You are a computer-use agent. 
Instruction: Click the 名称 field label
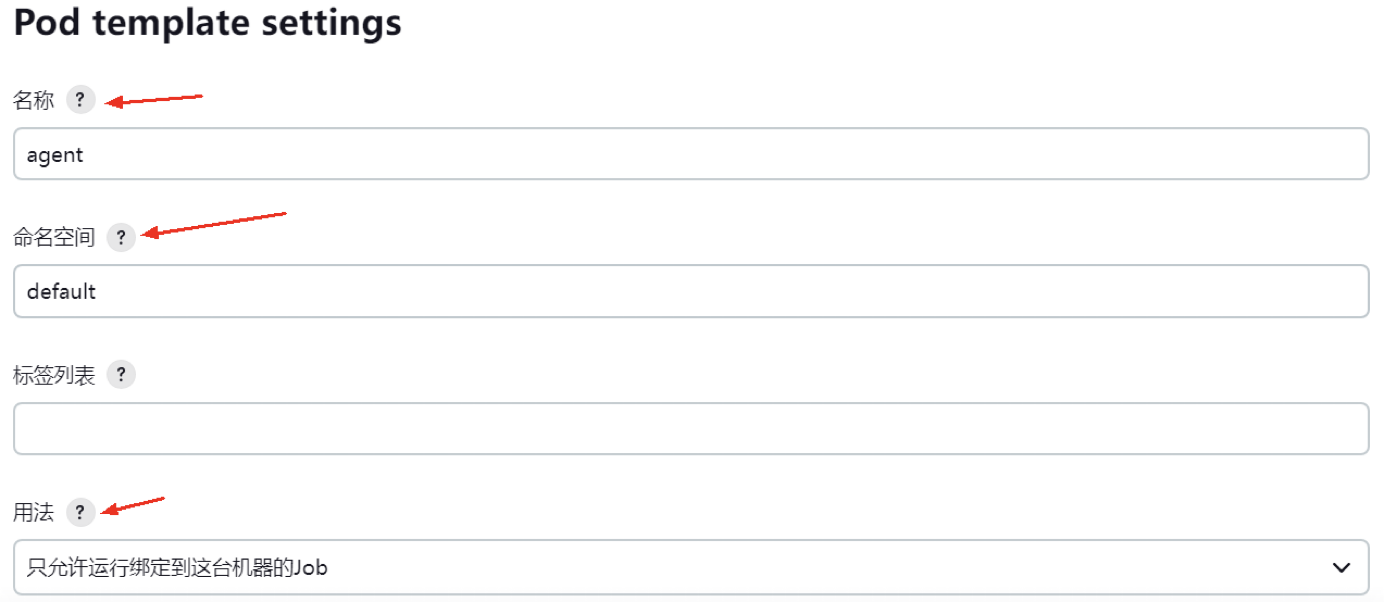click(33, 100)
